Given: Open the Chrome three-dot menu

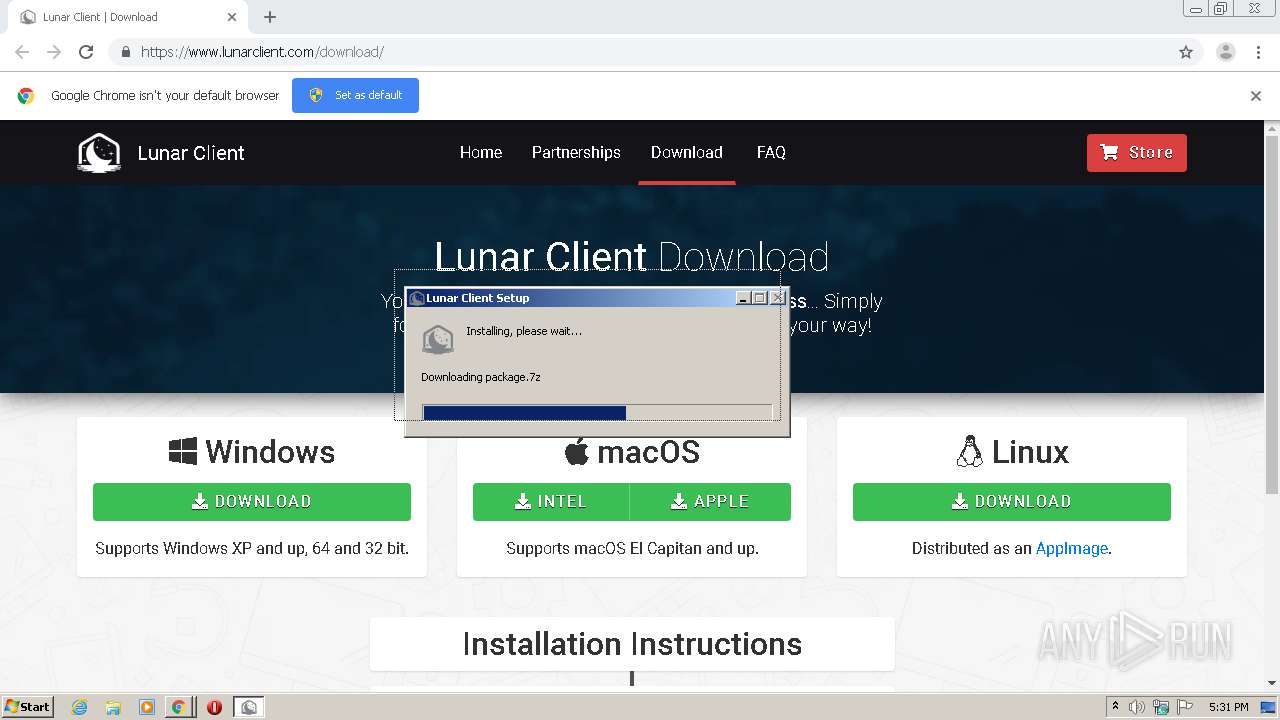Looking at the screenshot, I should [1258, 52].
